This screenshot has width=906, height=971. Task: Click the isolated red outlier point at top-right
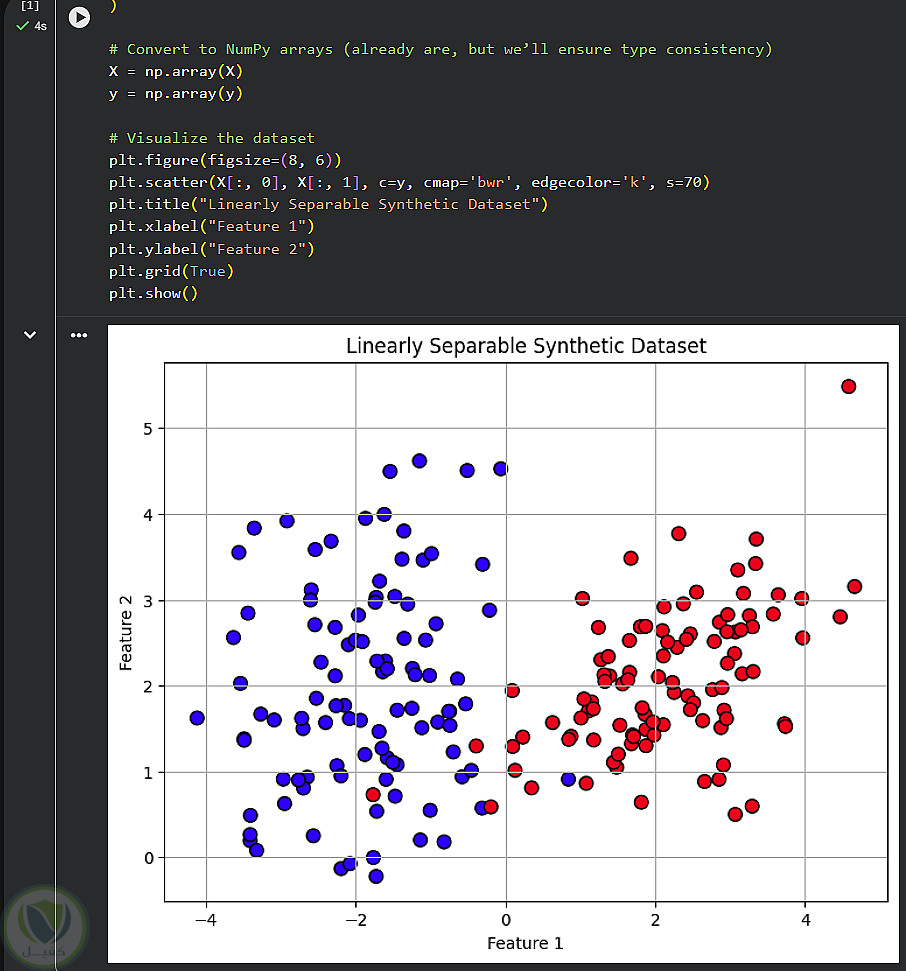pyautogui.click(x=848, y=386)
